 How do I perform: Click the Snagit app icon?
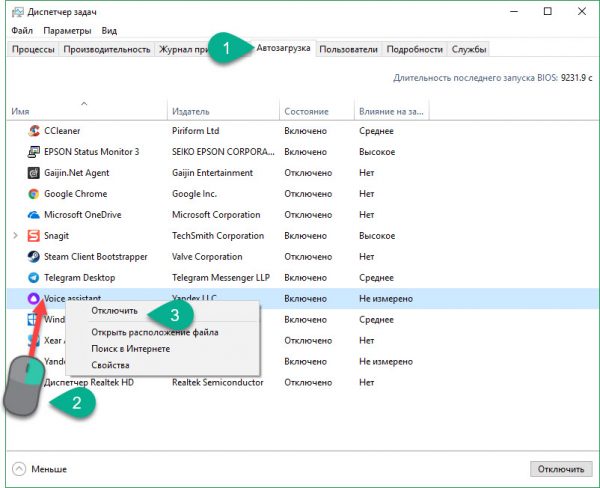tap(34, 236)
